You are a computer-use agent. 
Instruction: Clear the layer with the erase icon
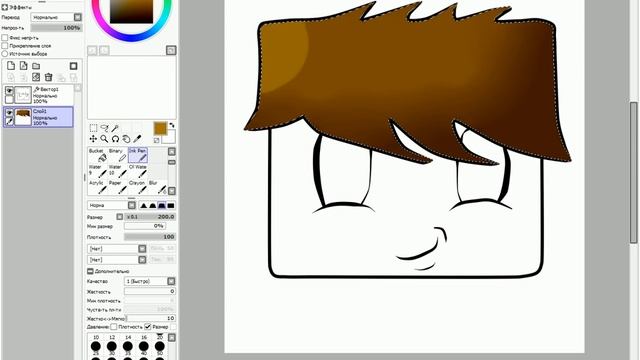tap(36, 77)
